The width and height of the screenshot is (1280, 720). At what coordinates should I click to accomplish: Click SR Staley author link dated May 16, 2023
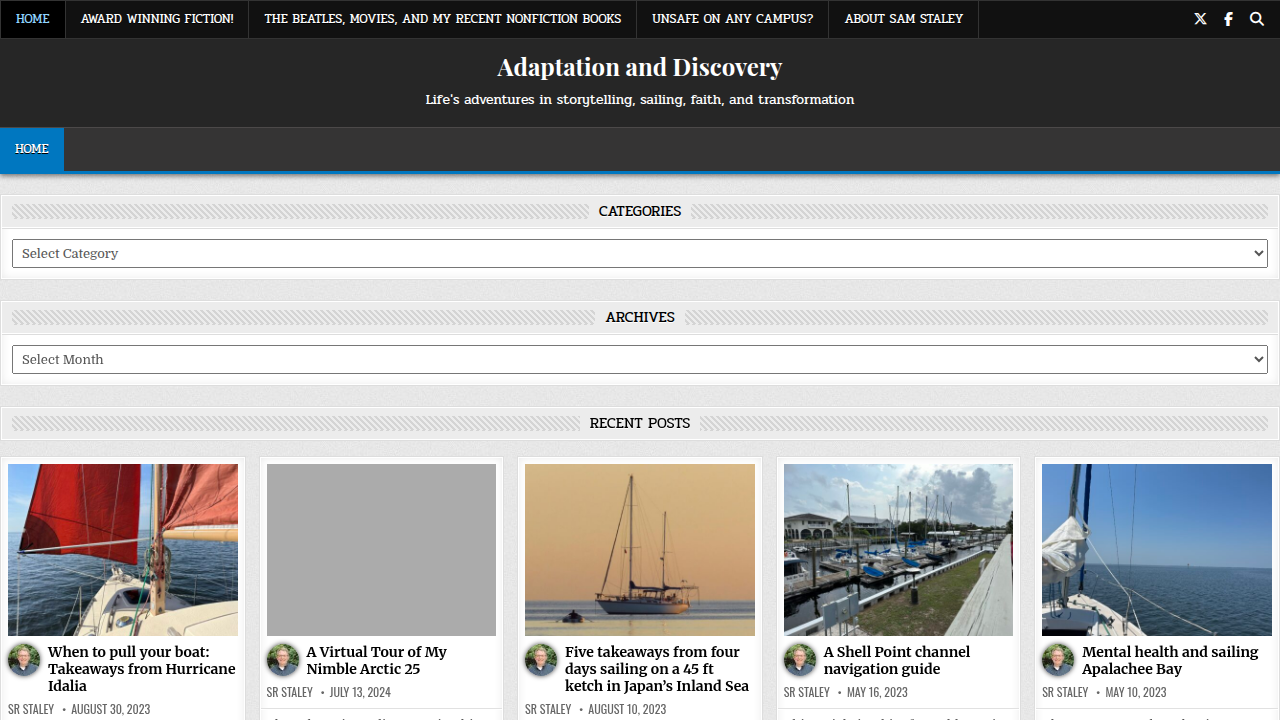tap(807, 692)
